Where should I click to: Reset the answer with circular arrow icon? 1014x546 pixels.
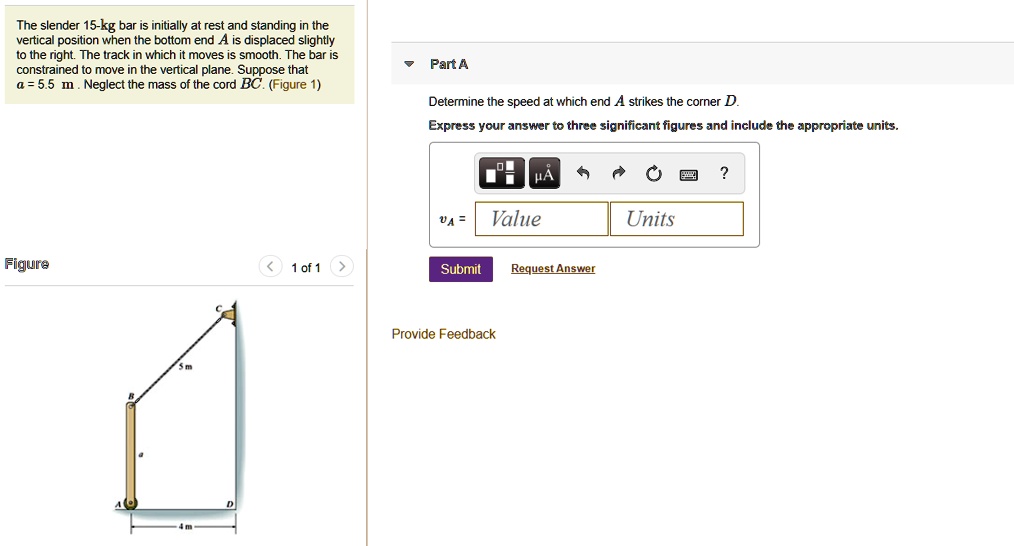pos(653,174)
